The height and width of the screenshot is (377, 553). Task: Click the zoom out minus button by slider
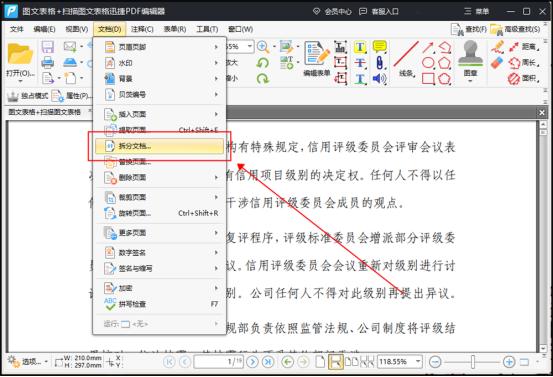click(435, 361)
